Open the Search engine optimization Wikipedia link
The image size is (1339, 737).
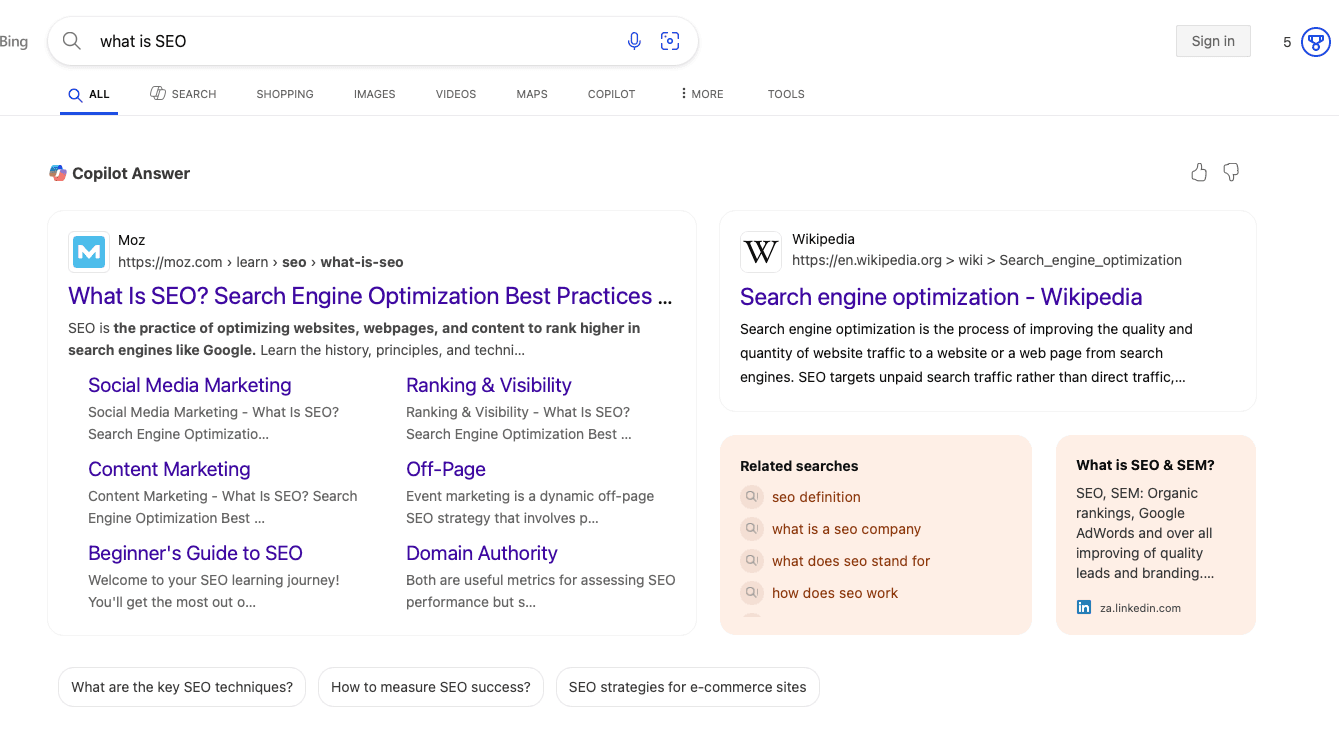[x=940, y=297]
